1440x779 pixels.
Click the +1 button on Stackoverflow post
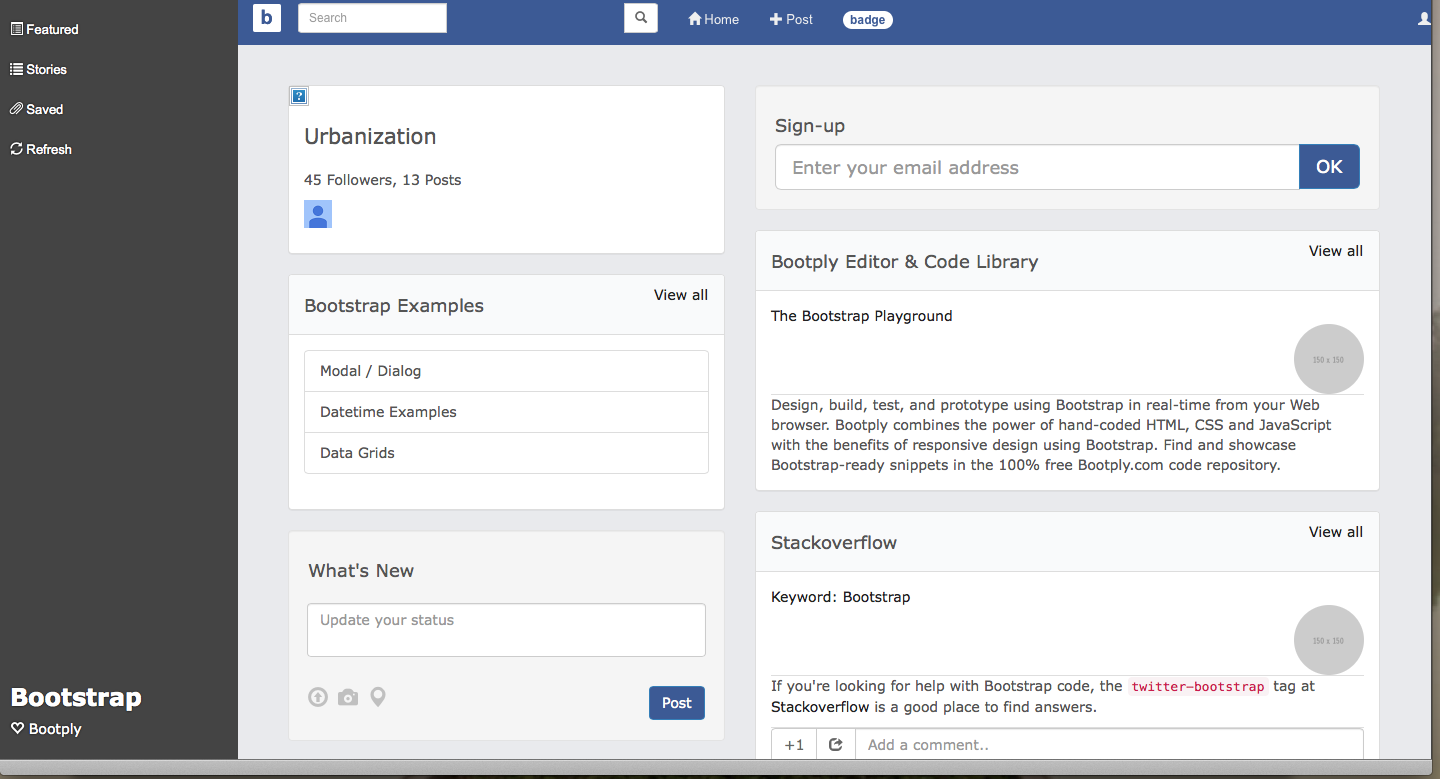(794, 744)
